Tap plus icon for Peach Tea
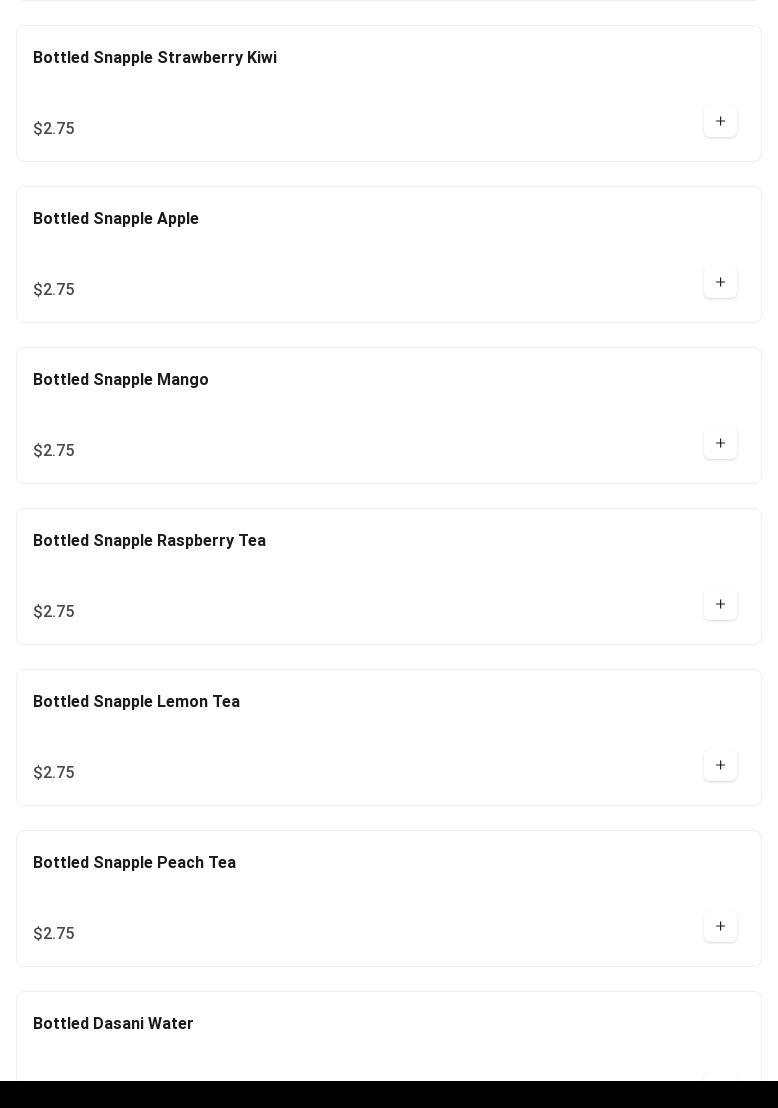This screenshot has height=1108, width=778. 720,927
